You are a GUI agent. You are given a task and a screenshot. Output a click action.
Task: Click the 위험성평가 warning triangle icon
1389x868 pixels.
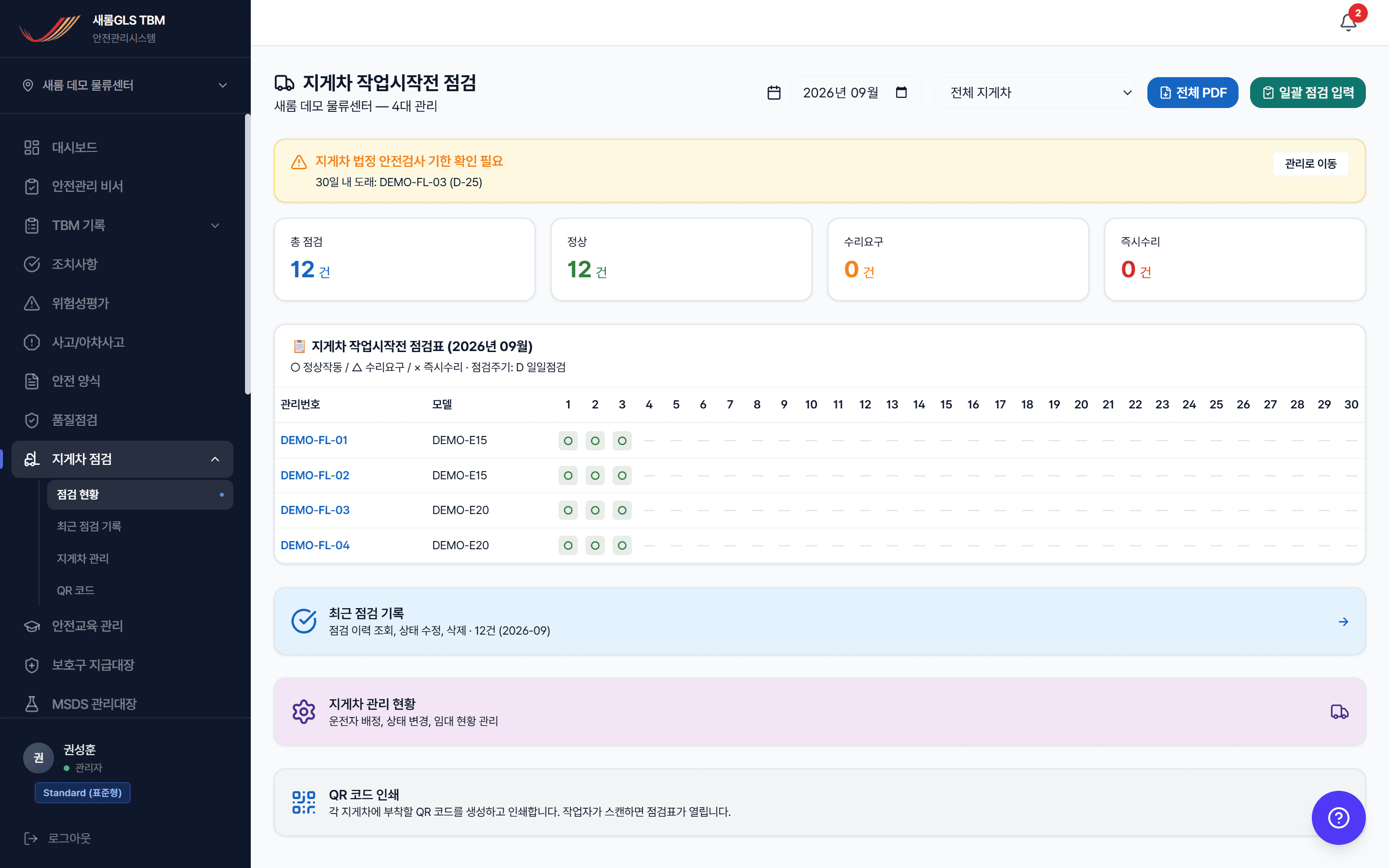point(31,303)
